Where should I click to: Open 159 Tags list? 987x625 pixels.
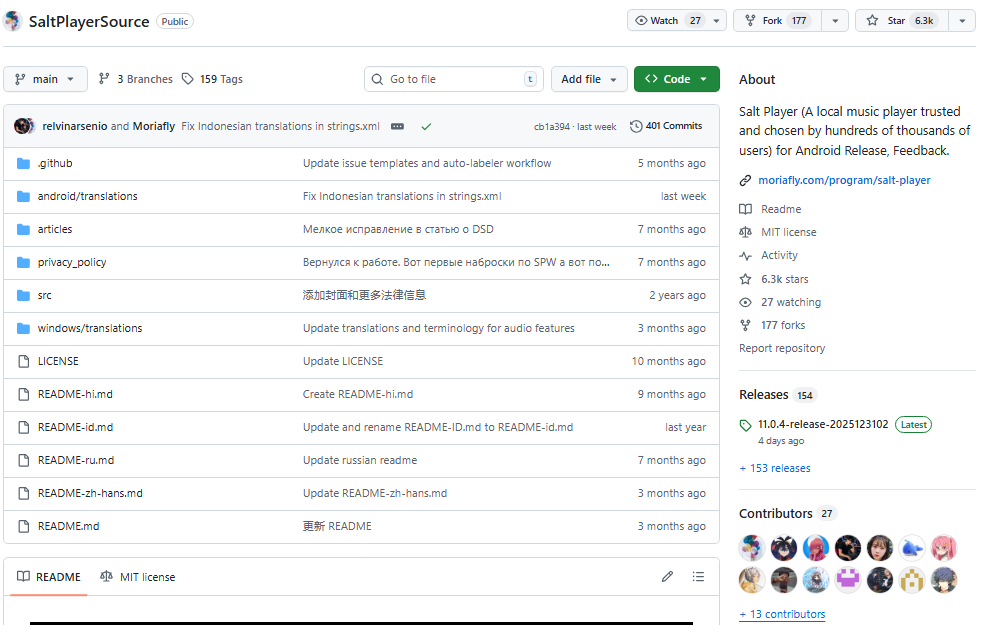point(213,79)
